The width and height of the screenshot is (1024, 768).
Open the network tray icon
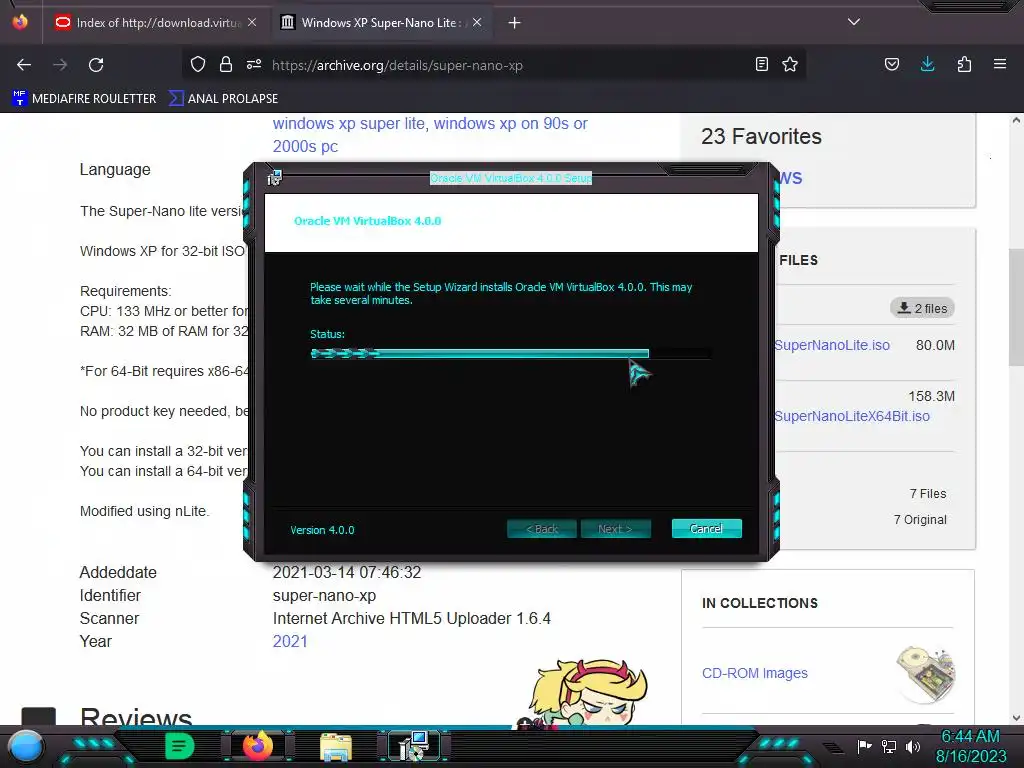(889, 746)
